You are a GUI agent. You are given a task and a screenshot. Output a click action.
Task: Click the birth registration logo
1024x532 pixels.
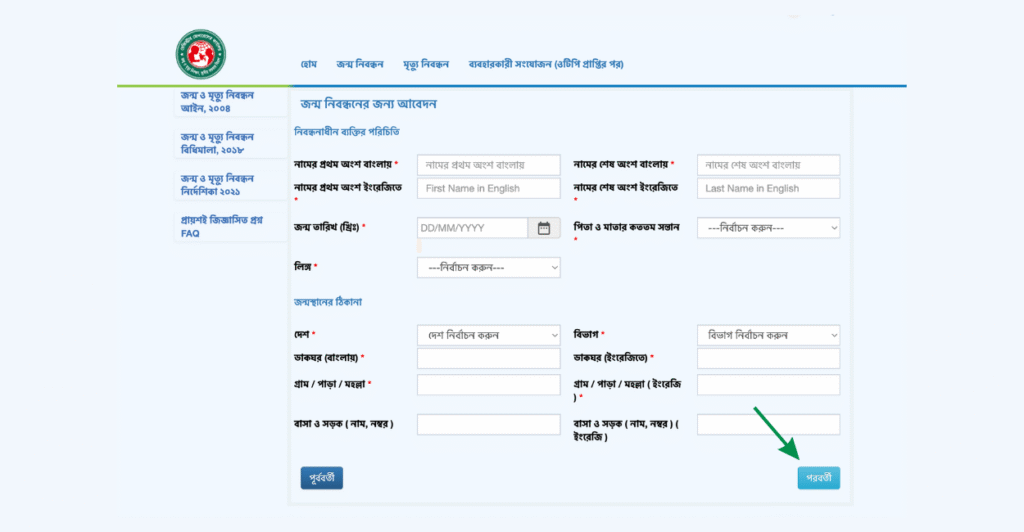click(201, 54)
